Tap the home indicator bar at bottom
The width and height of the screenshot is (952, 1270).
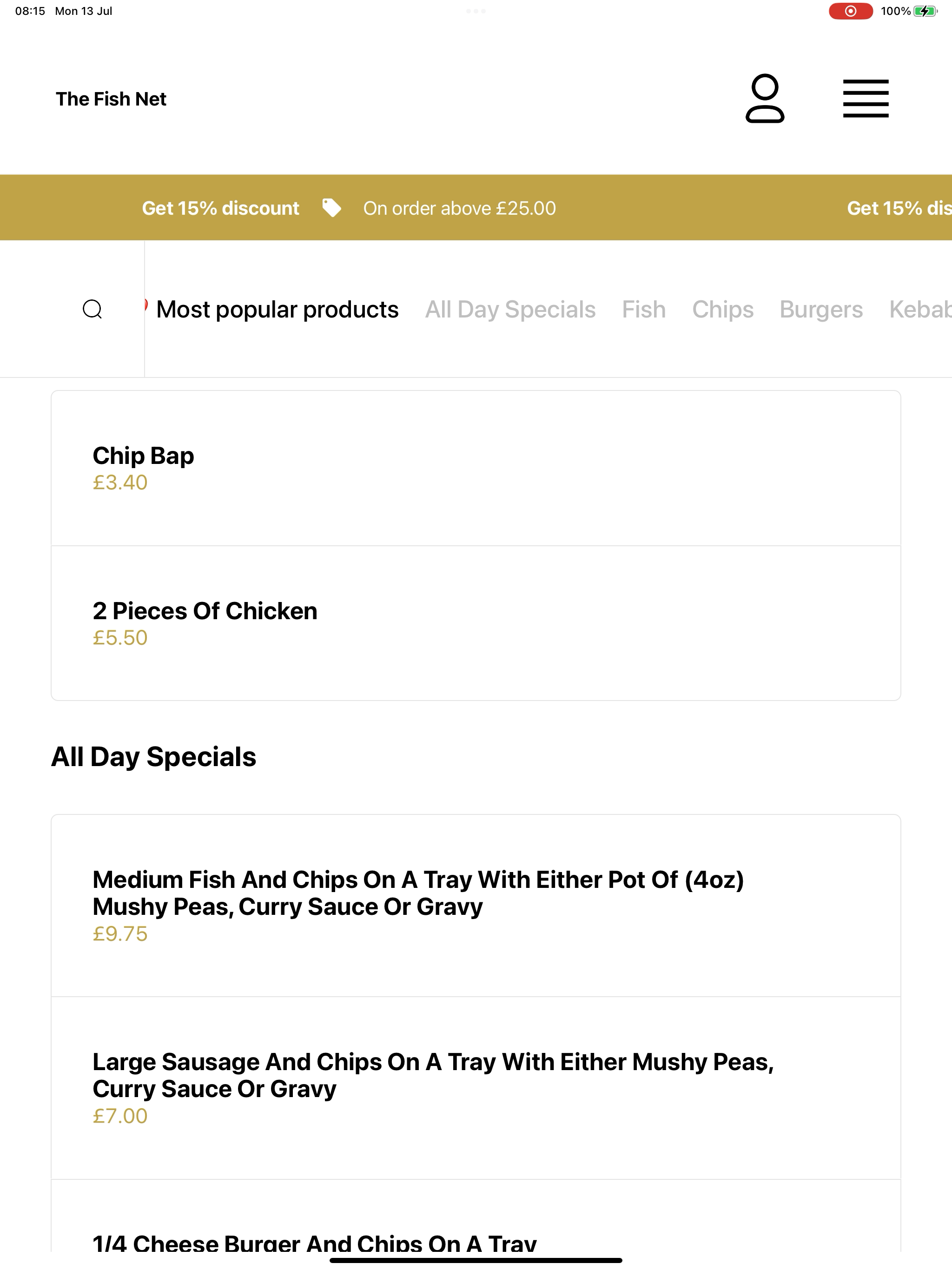476,1260
